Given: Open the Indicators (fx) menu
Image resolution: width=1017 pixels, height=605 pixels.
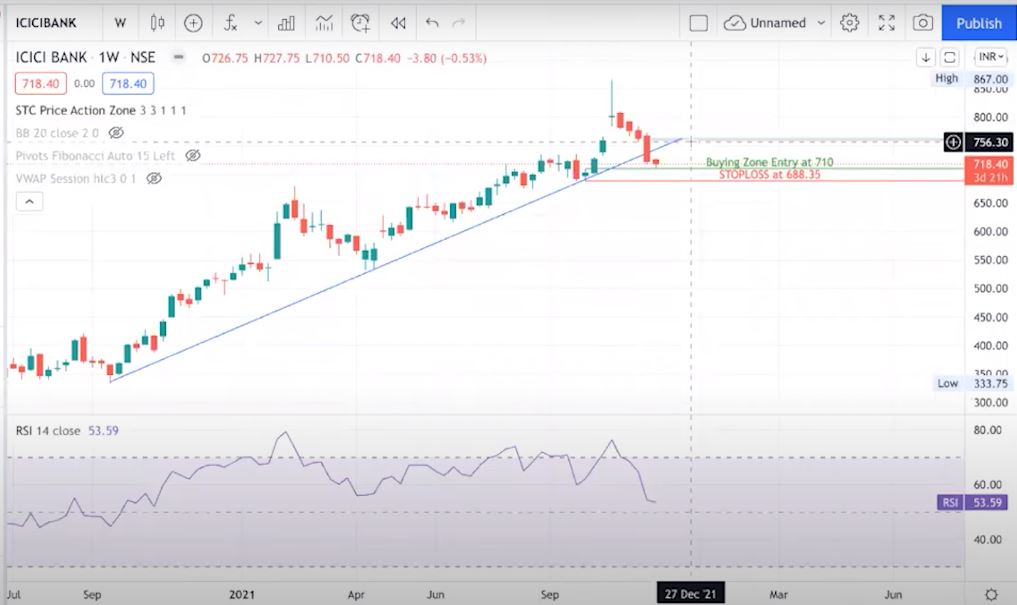Looking at the screenshot, I should [231, 23].
